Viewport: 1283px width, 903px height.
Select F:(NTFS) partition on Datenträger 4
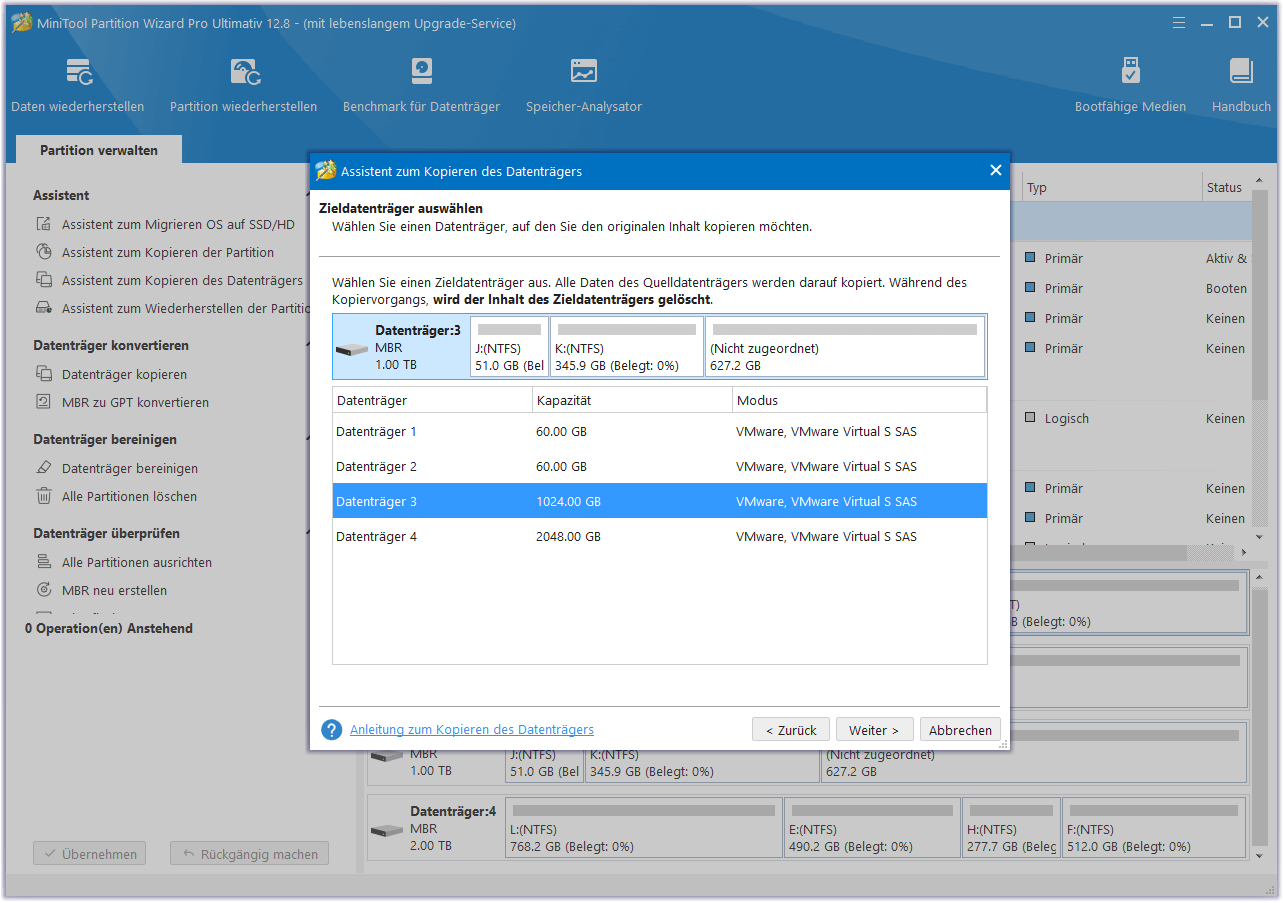point(1154,828)
